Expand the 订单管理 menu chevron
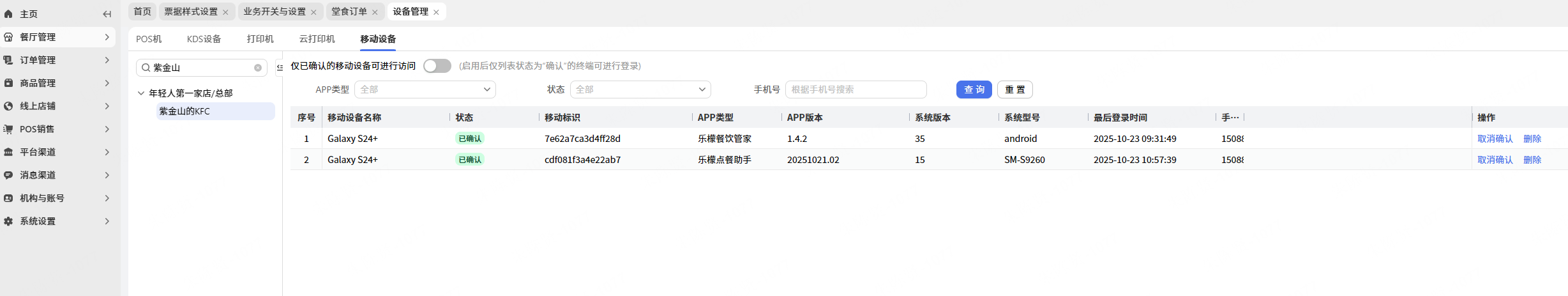 [x=107, y=60]
